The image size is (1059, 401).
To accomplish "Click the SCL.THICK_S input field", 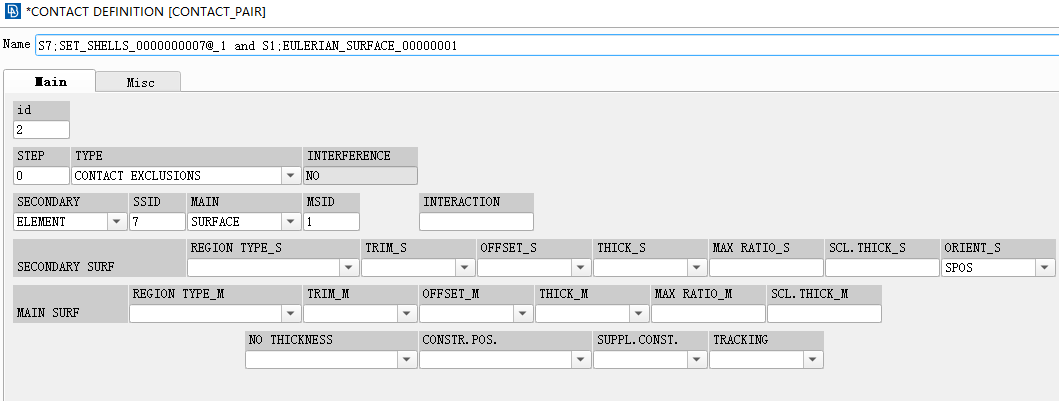I will (882, 267).
